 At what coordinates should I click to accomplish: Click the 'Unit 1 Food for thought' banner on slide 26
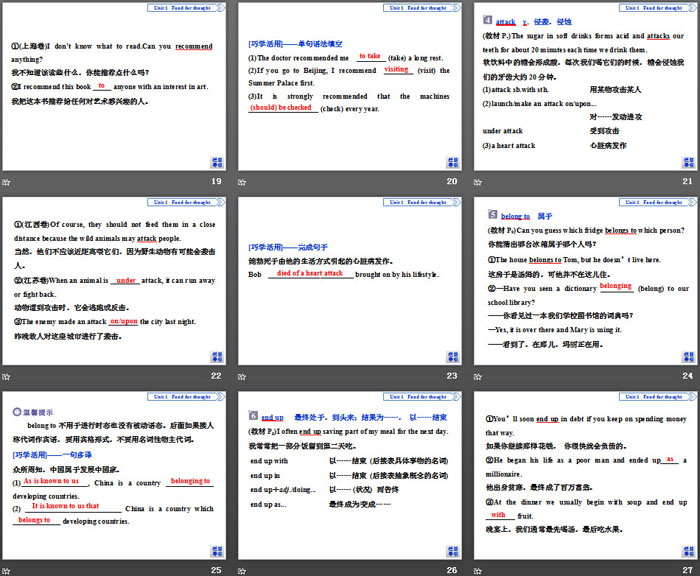click(x=422, y=396)
